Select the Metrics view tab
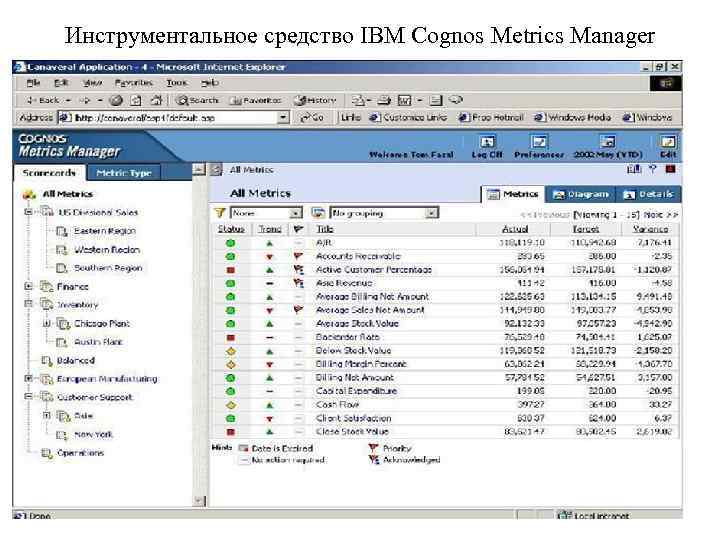720x540 pixels. coord(513,194)
